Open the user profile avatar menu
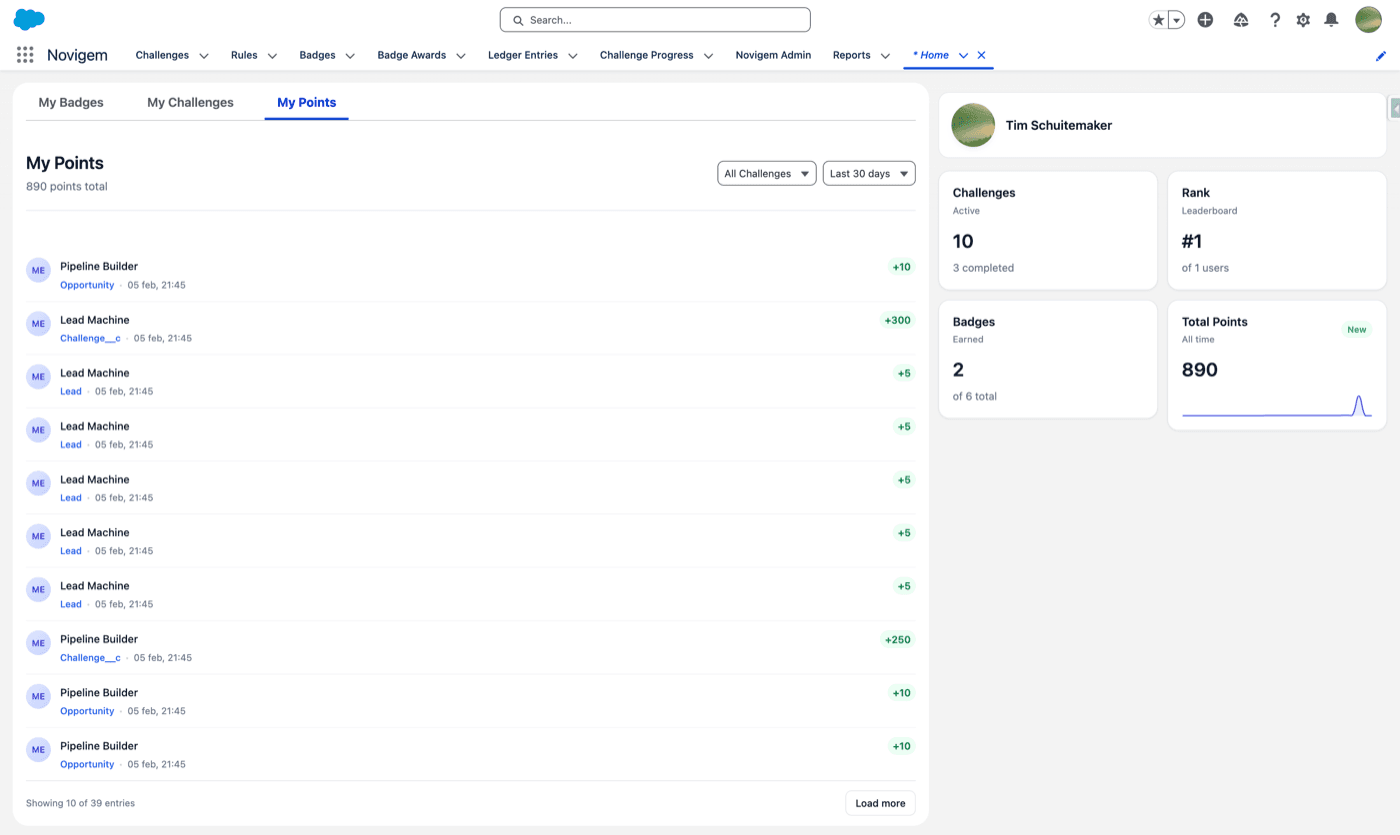The image size is (1400, 835). click(1368, 19)
